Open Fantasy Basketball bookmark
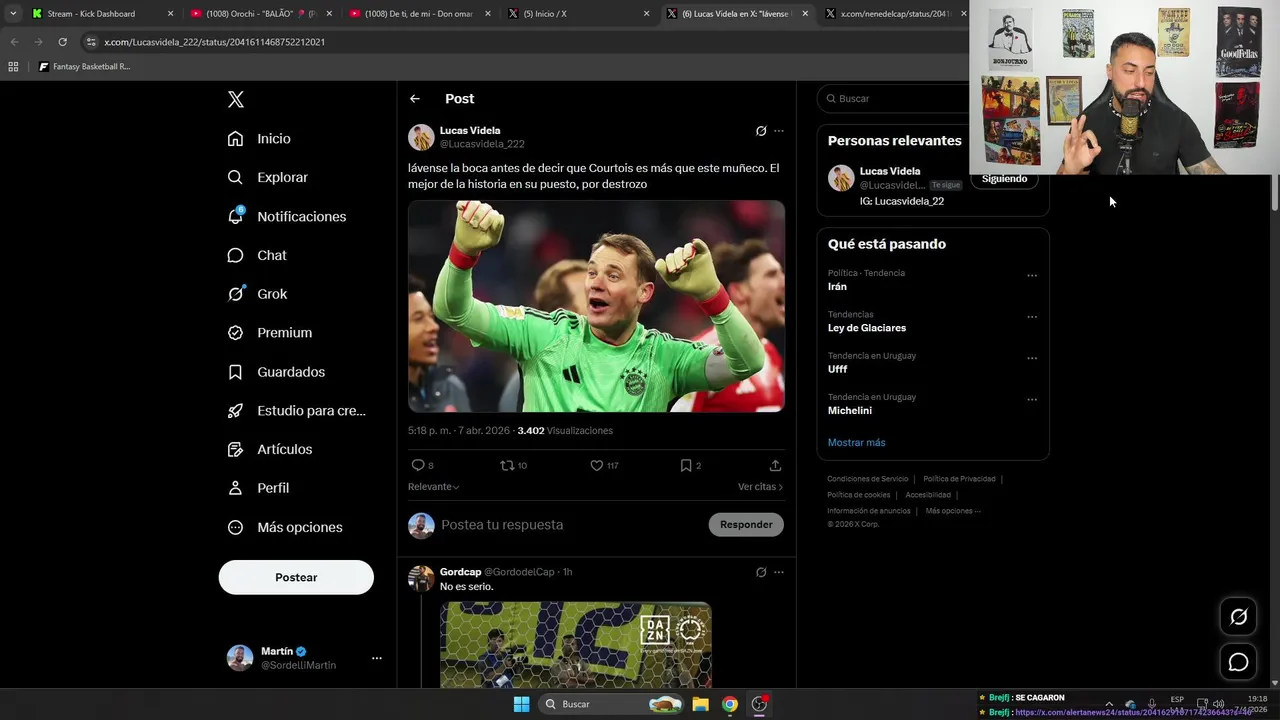 tap(84, 67)
